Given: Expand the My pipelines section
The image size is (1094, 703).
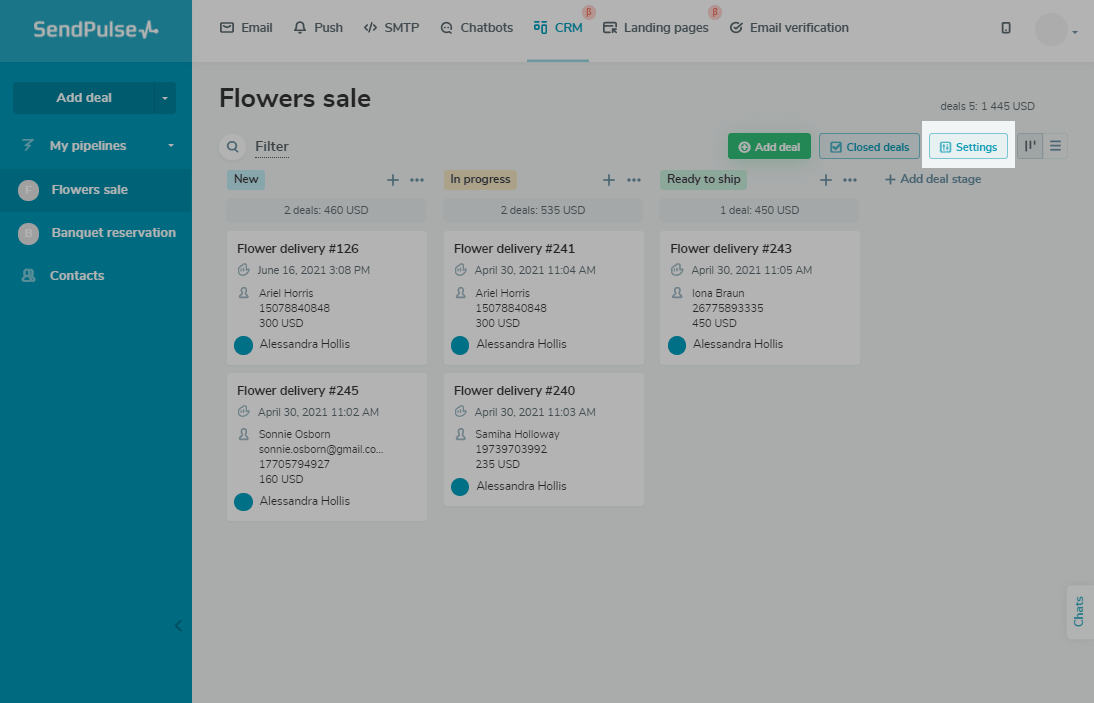Looking at the screenshot, I should click(x=170, y=146).
